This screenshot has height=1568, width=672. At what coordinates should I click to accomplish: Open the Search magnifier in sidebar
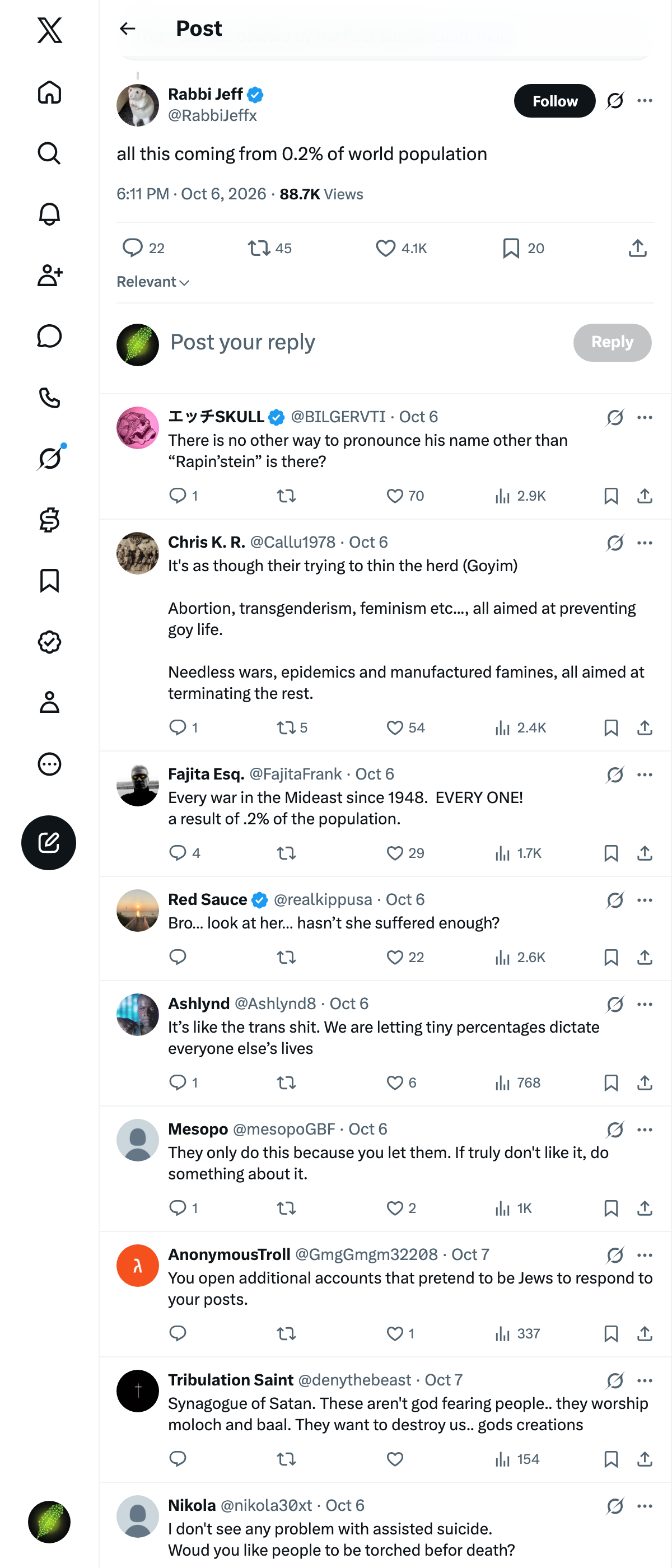tap(49, 153)
